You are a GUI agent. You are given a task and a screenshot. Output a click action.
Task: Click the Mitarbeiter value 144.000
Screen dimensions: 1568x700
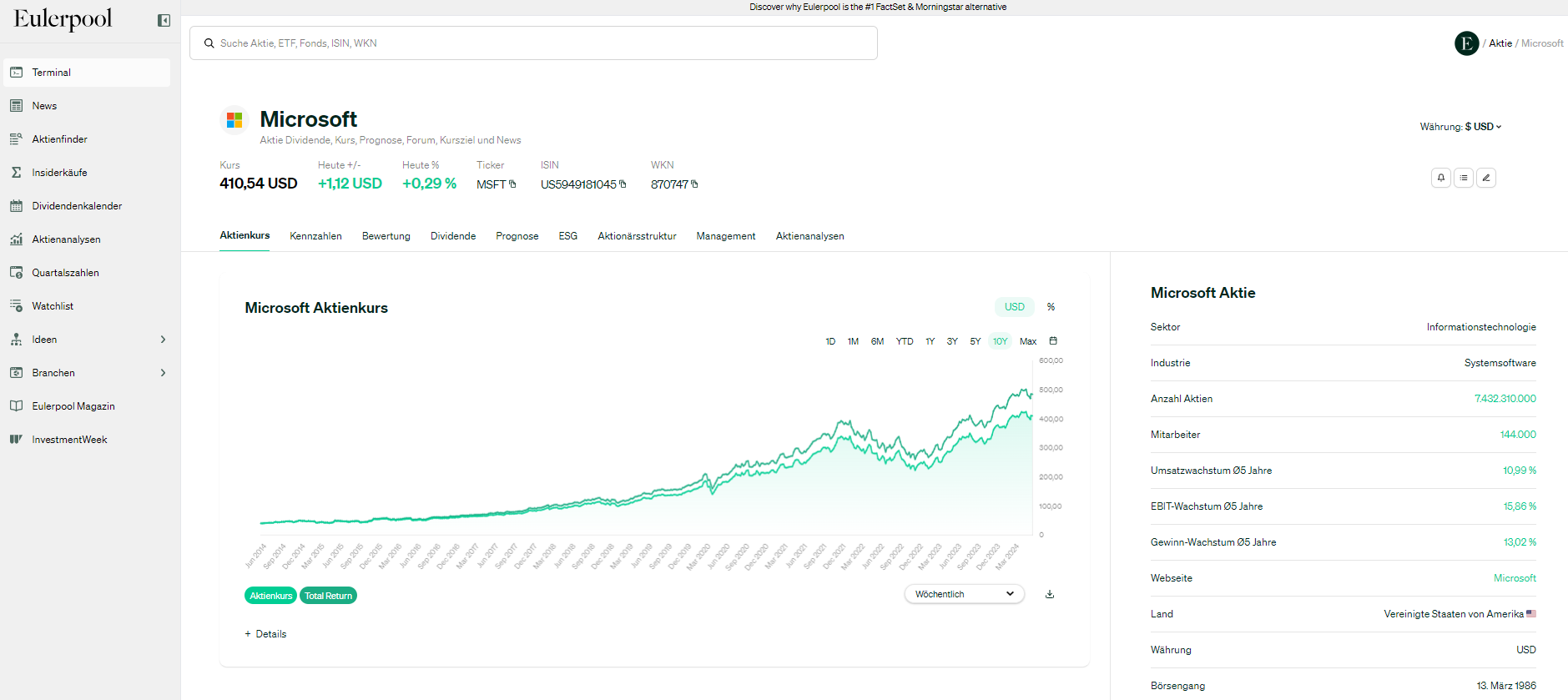coord(1518,435)
